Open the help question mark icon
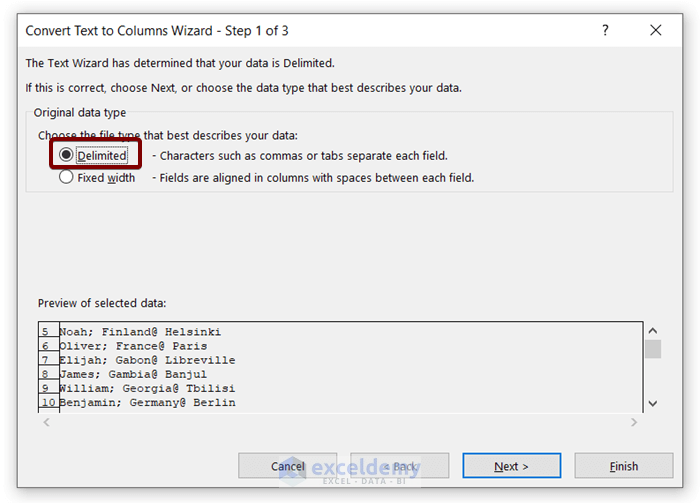The image size is (700, 503). [x=605, y=30]
